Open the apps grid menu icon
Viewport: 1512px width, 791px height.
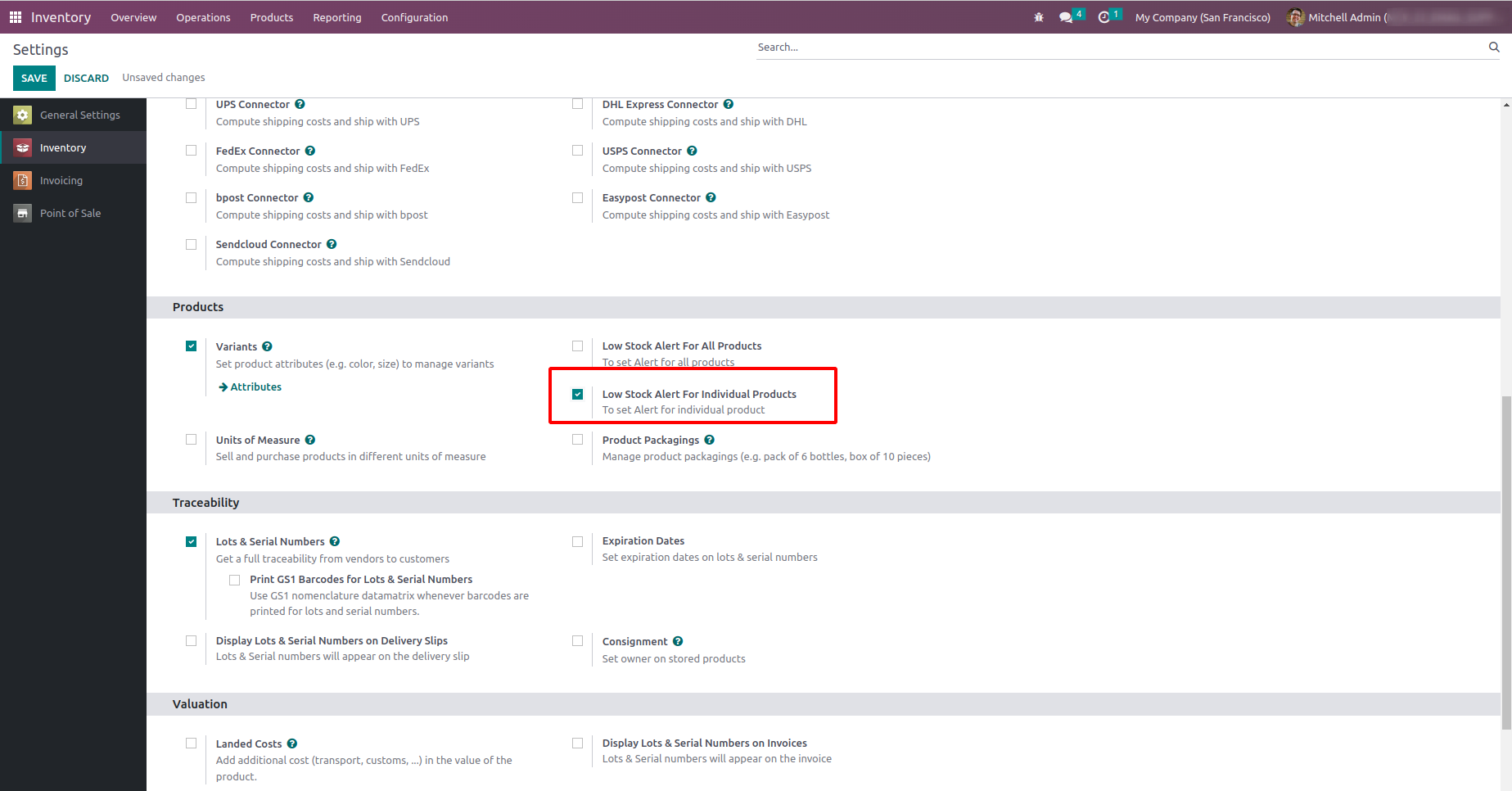(16, 17)
